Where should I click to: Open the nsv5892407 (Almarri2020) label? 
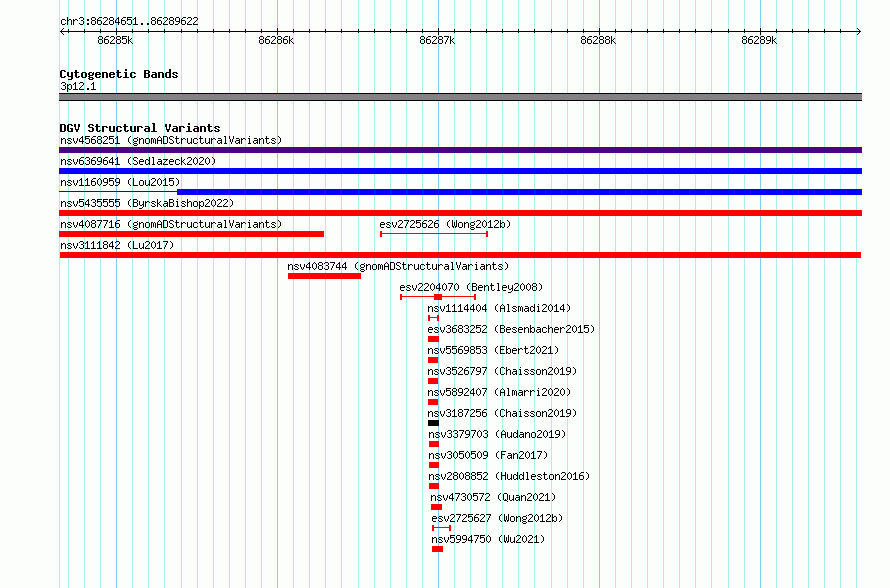499,392
